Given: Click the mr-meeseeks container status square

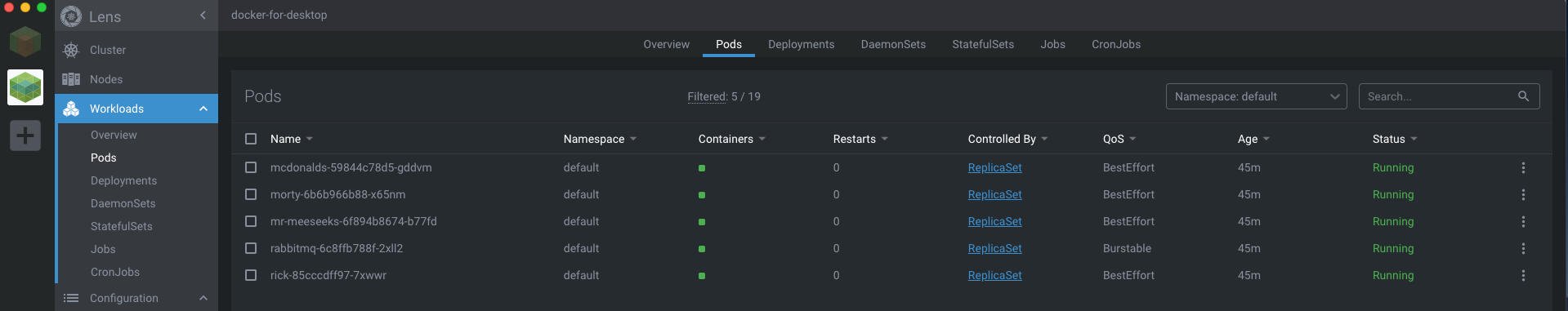Looking at the screenshot, I should (x=702, y=222).
